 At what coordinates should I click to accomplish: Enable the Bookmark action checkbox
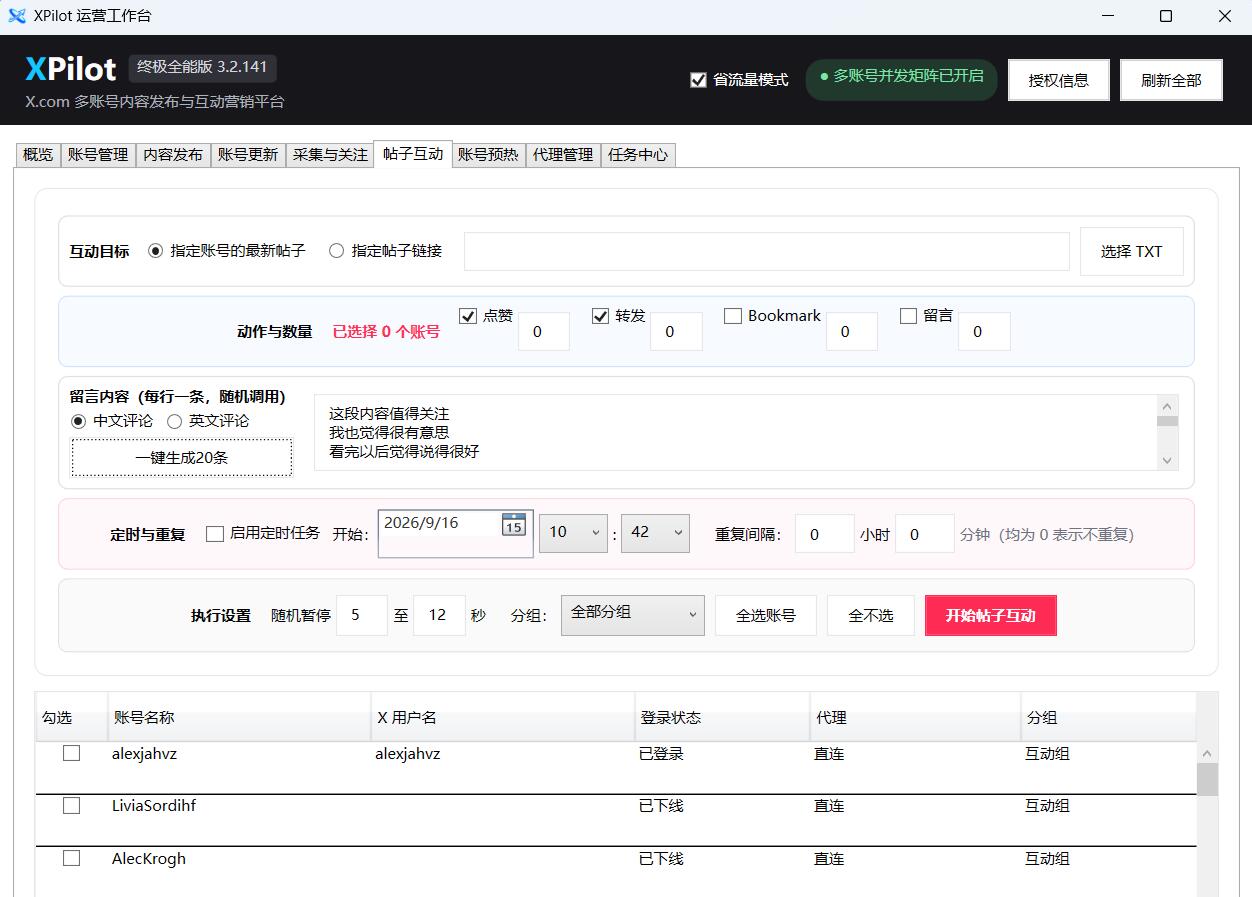(x=733, y=316)
